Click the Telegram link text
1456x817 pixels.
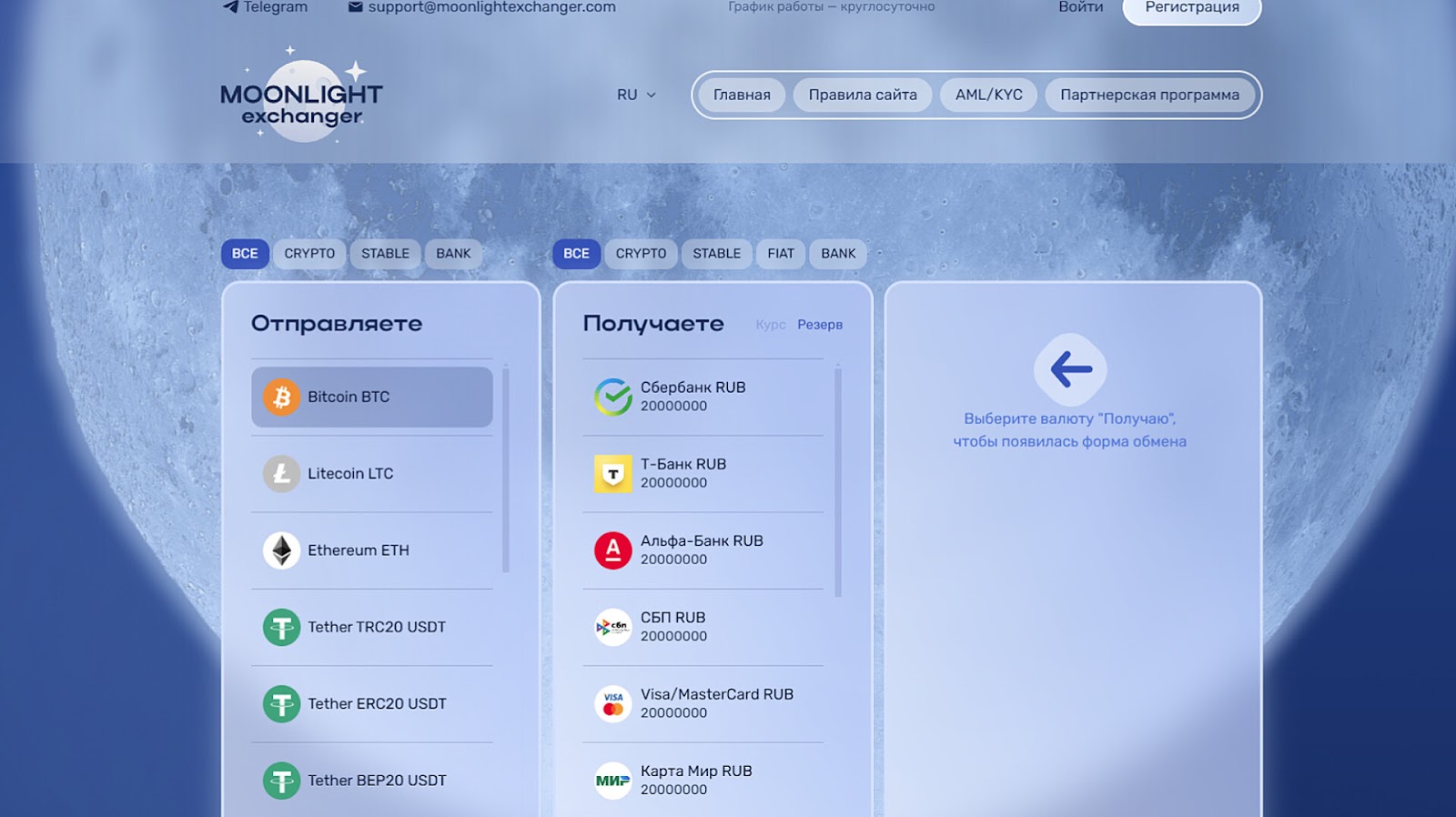276,7
